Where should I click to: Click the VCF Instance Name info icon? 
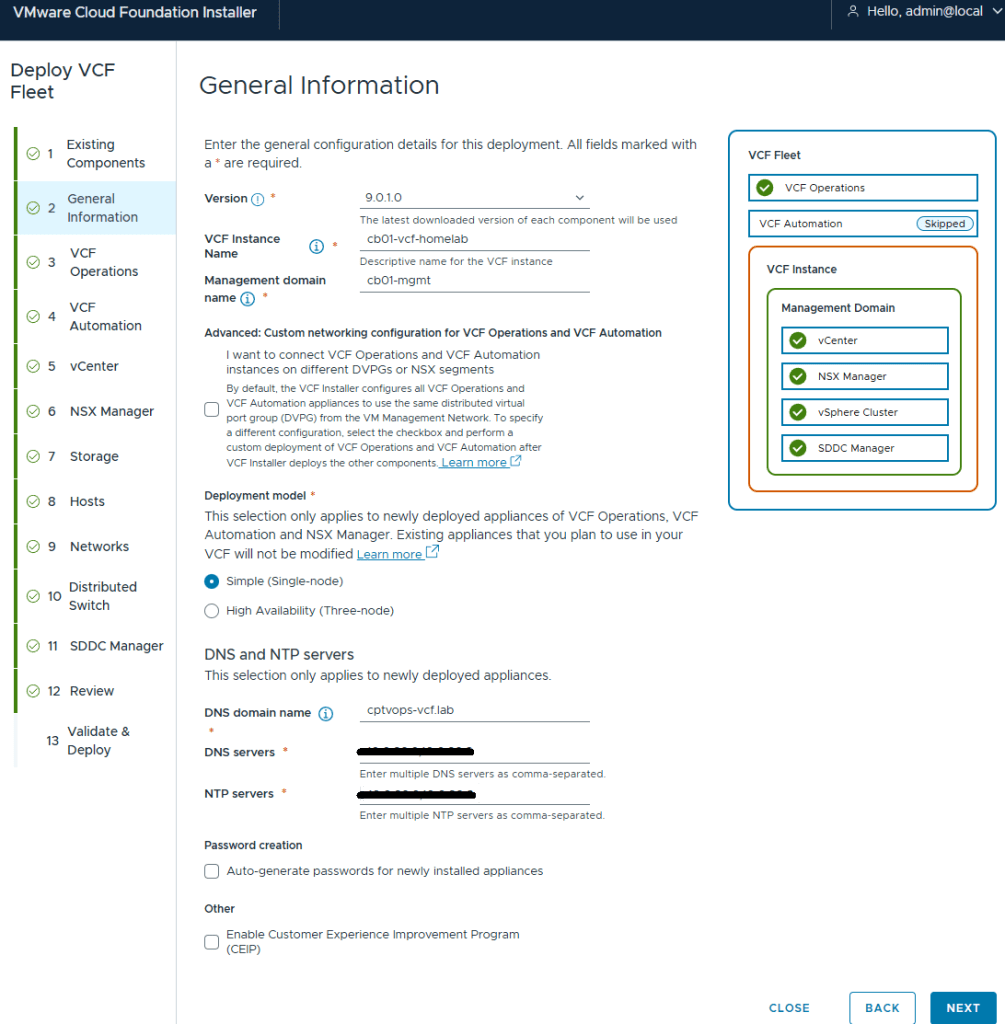click(316, 246)
